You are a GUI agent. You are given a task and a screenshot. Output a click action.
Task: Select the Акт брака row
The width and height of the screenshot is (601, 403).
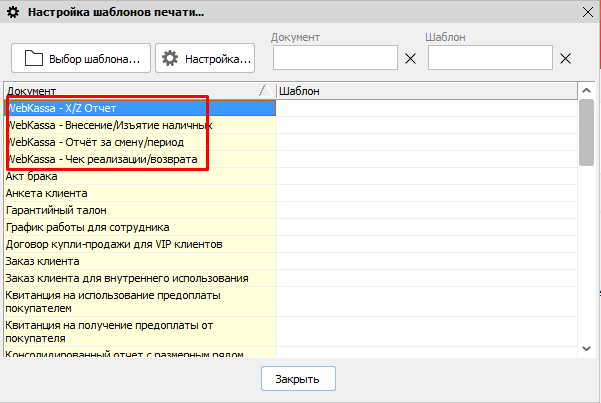click(x=140, y=176)
